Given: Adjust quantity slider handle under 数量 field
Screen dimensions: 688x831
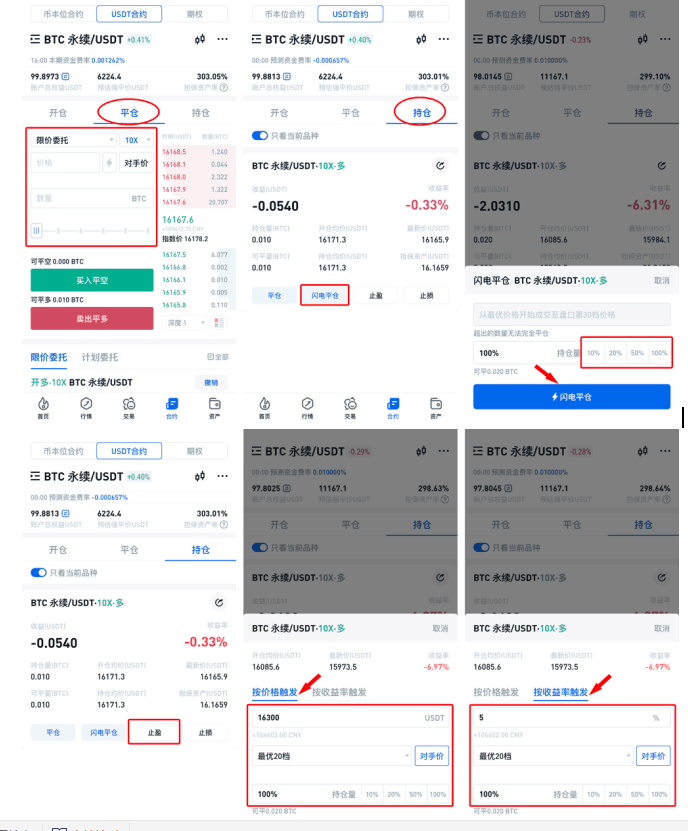Looking at the screenshot, I should (x=36, y=231).
